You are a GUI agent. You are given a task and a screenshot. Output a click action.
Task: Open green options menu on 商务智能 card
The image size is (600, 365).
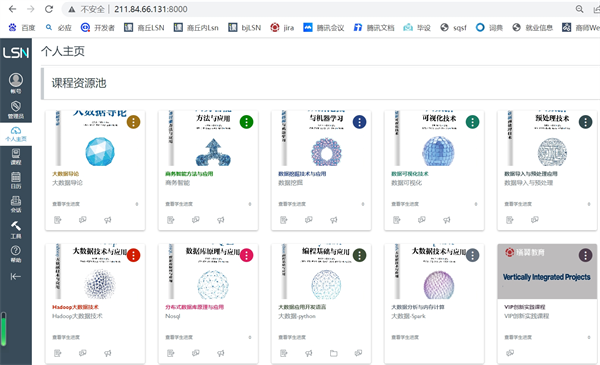pos(246,122)
